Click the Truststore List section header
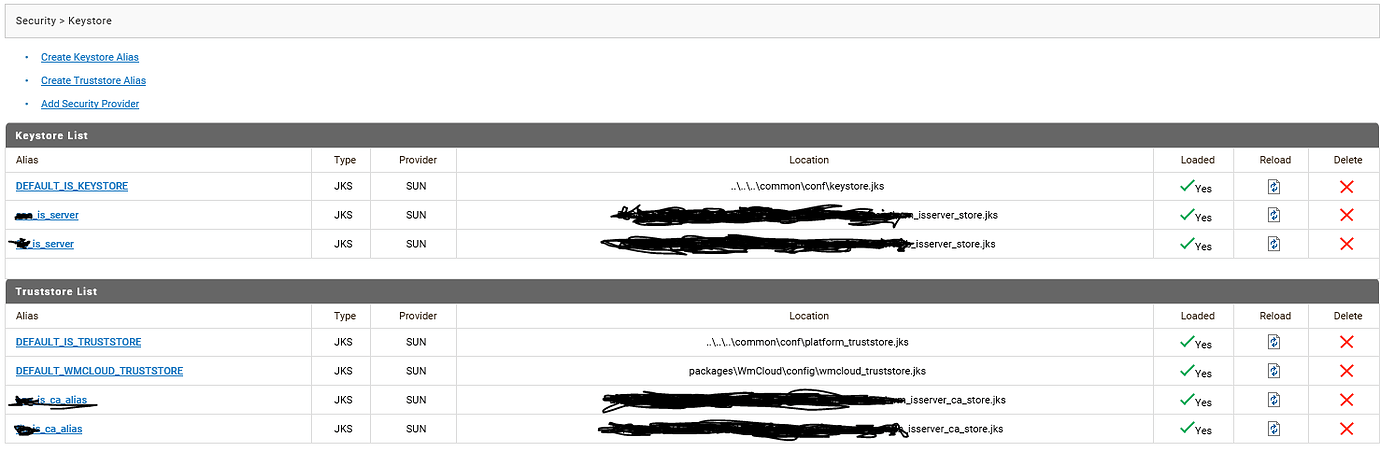Image resolution: width=1380 pixels, height=452 pixels. pos(690,291)
